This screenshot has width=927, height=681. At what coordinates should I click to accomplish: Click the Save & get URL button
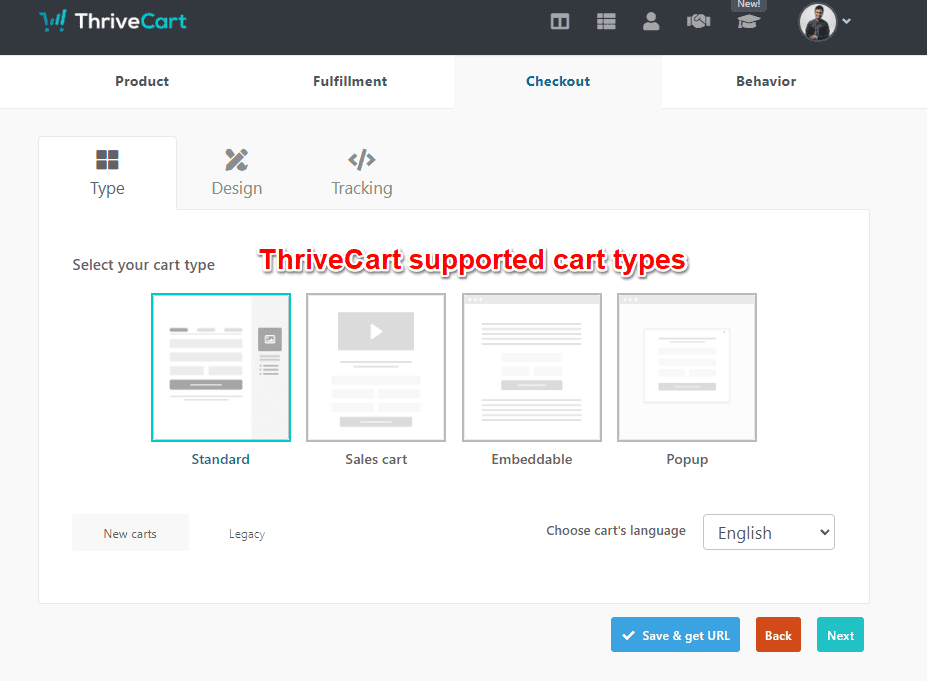[675, 635]
